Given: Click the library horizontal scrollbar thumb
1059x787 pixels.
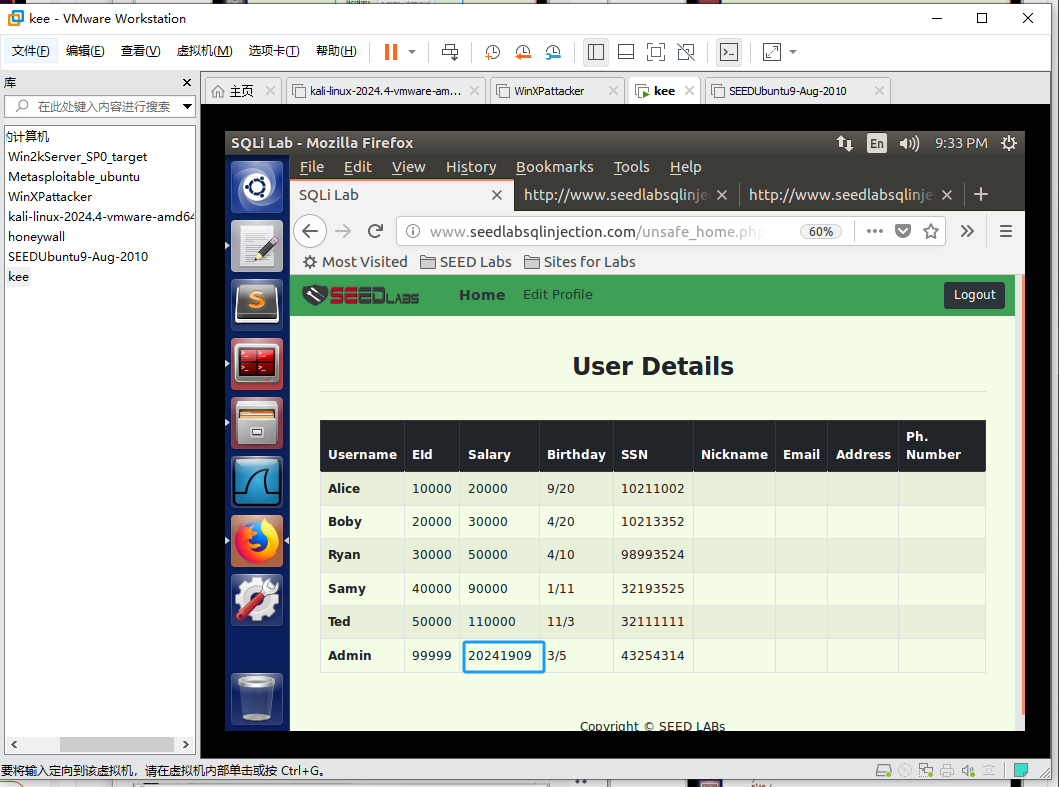Looking at the screenshot, I should pyautogui.click(x=116, y=744).
